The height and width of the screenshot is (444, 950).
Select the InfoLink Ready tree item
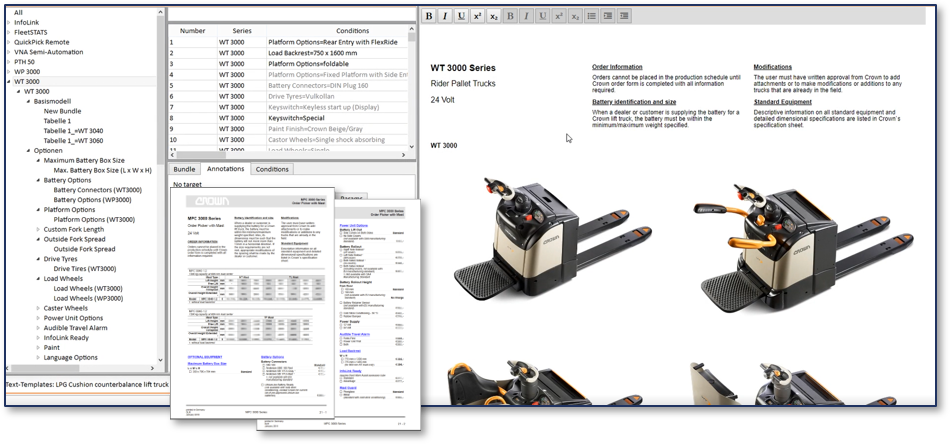pyautogui.click(x=66, y=338)
